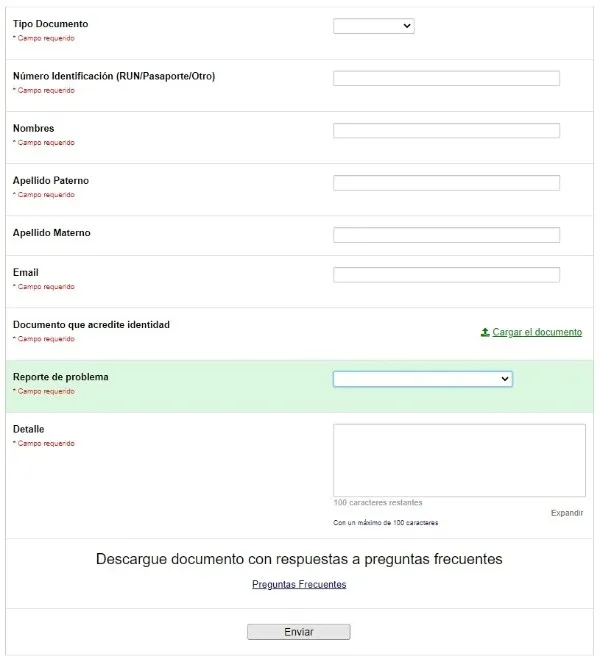Expand the Reporte de problema combo box
Image resolution: width=600 pixels, height=662 pixels.
tap(422, 379)
